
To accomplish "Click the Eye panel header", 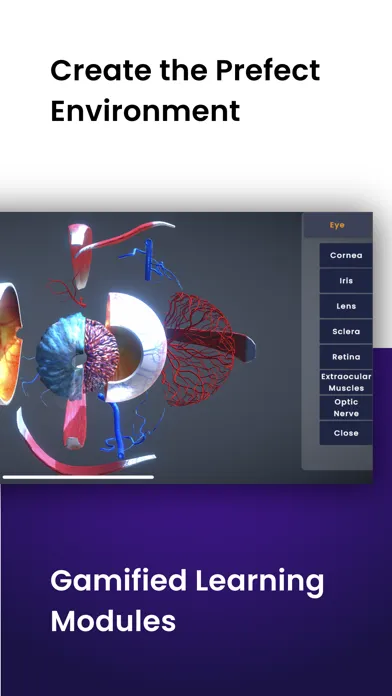I will click(337, 225).
